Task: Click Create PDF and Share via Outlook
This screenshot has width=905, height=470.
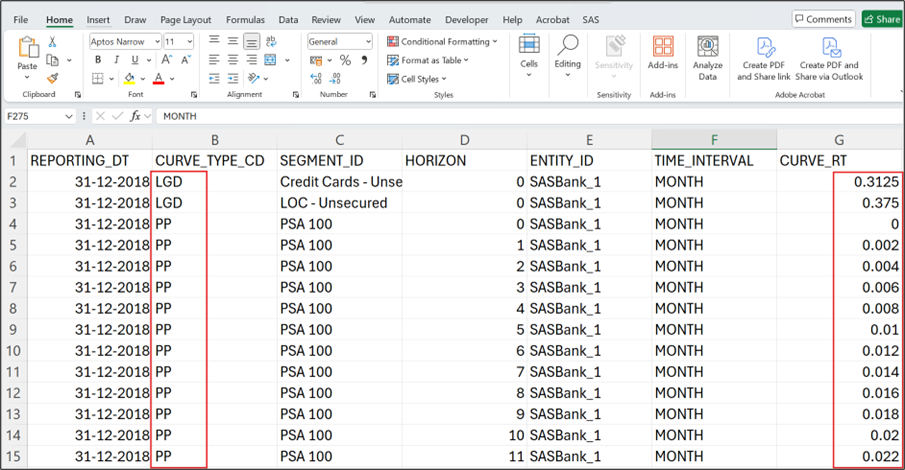Action: tap(829, 58)
